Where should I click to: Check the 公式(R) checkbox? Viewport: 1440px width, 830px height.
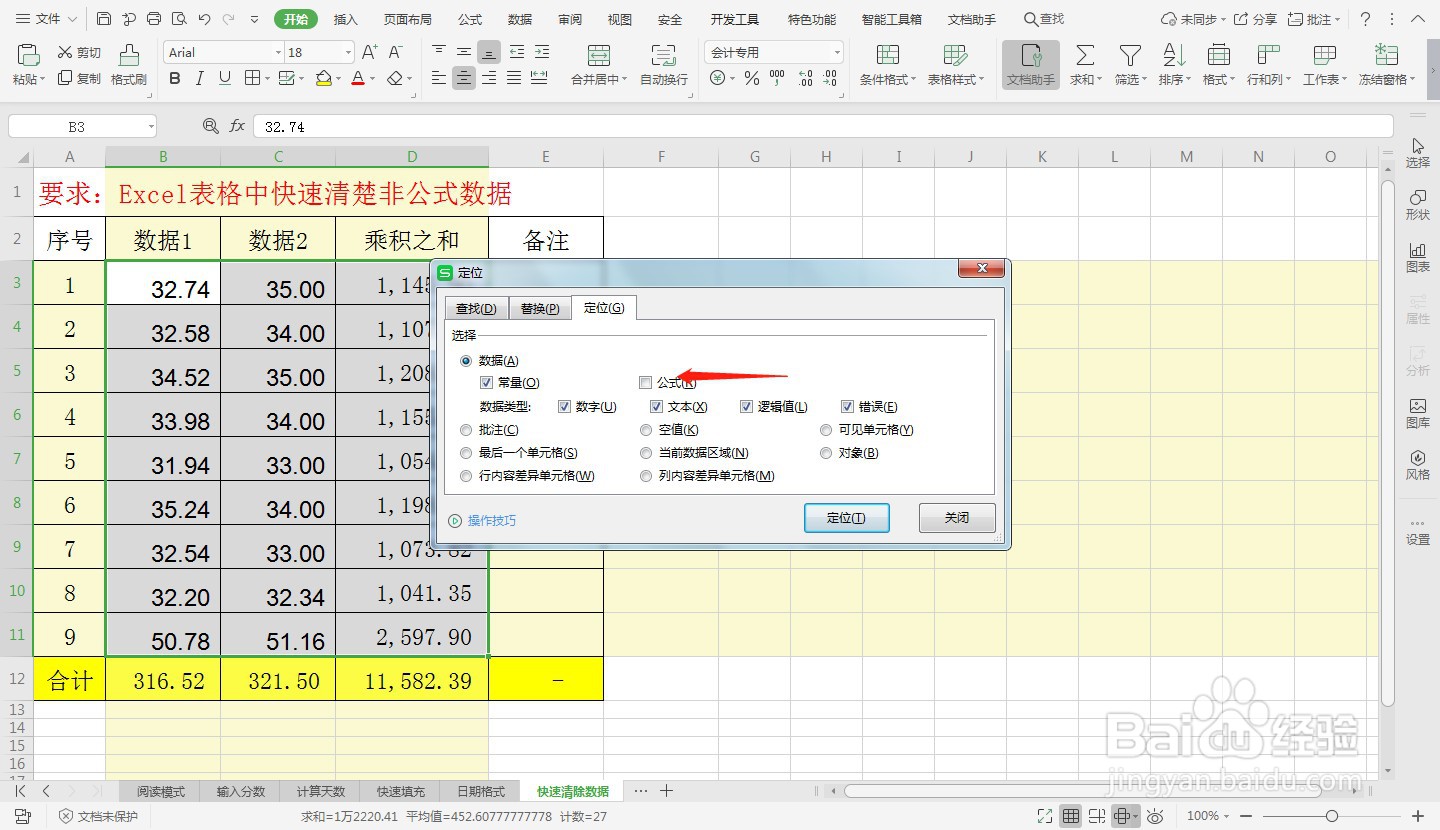[646, 383]
